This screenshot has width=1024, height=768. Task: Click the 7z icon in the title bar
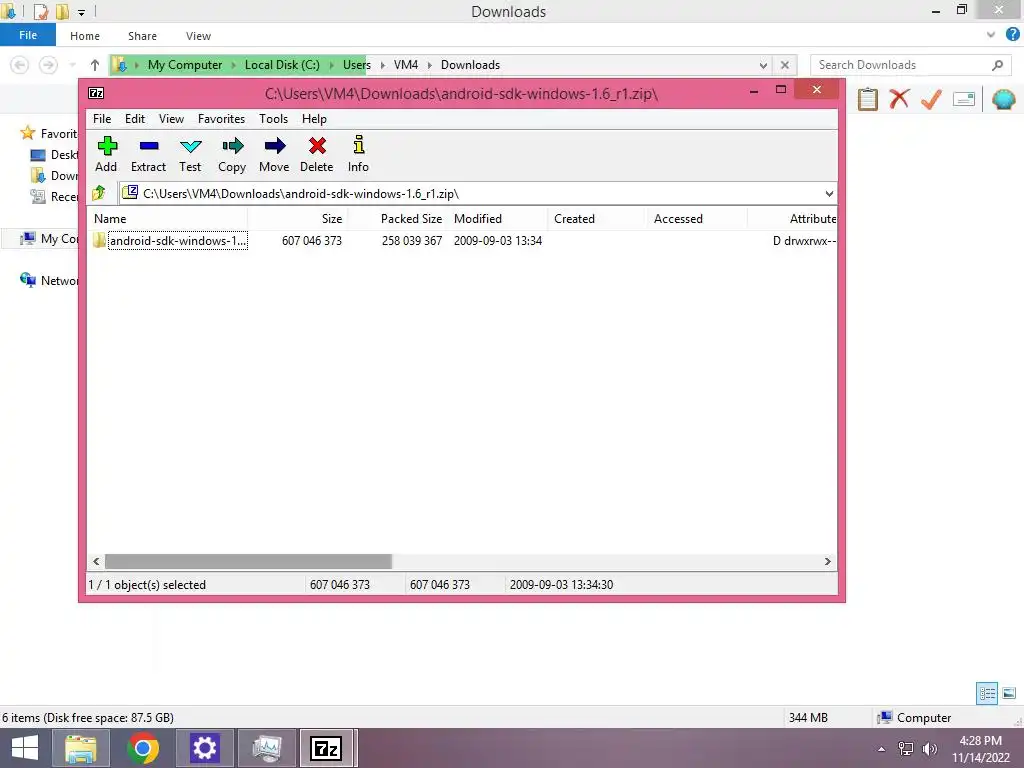coord(96,93)
